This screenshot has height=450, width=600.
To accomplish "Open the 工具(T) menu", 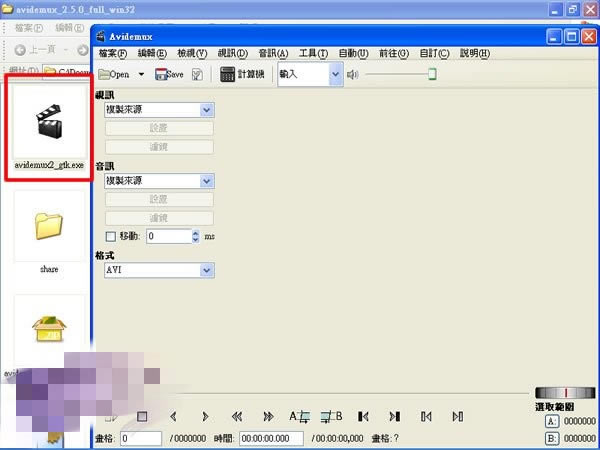I will [313, 53].
